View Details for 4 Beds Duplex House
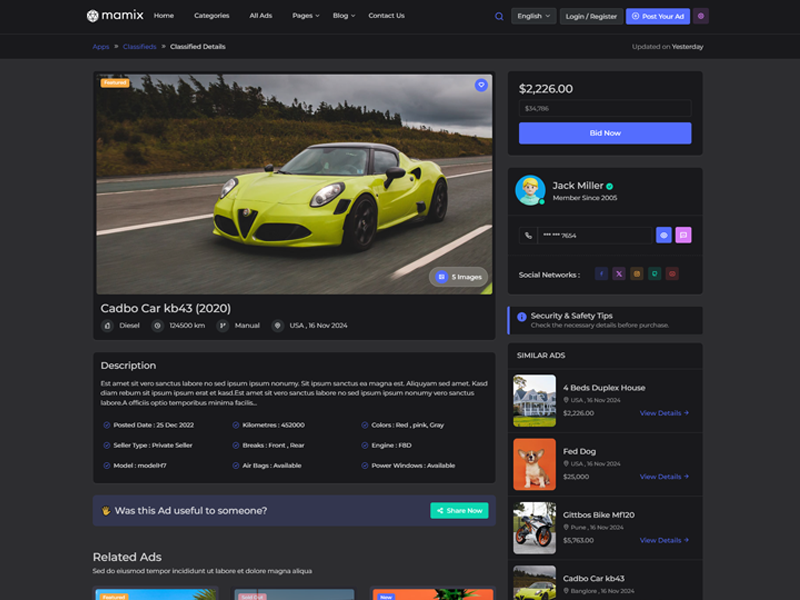This screenshot has height=600, width=800. pyautogui.click(x=664, y=413)
